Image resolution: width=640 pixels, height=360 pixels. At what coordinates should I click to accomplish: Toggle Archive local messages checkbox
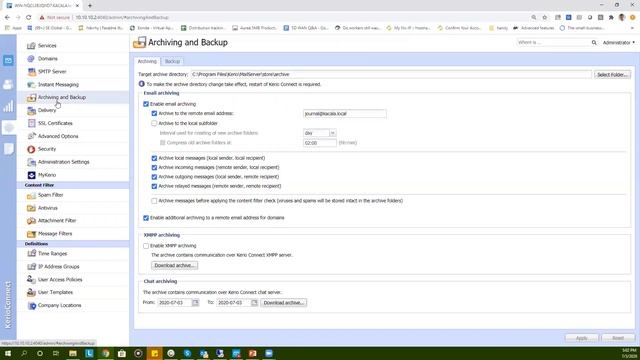tap(154, 158)
